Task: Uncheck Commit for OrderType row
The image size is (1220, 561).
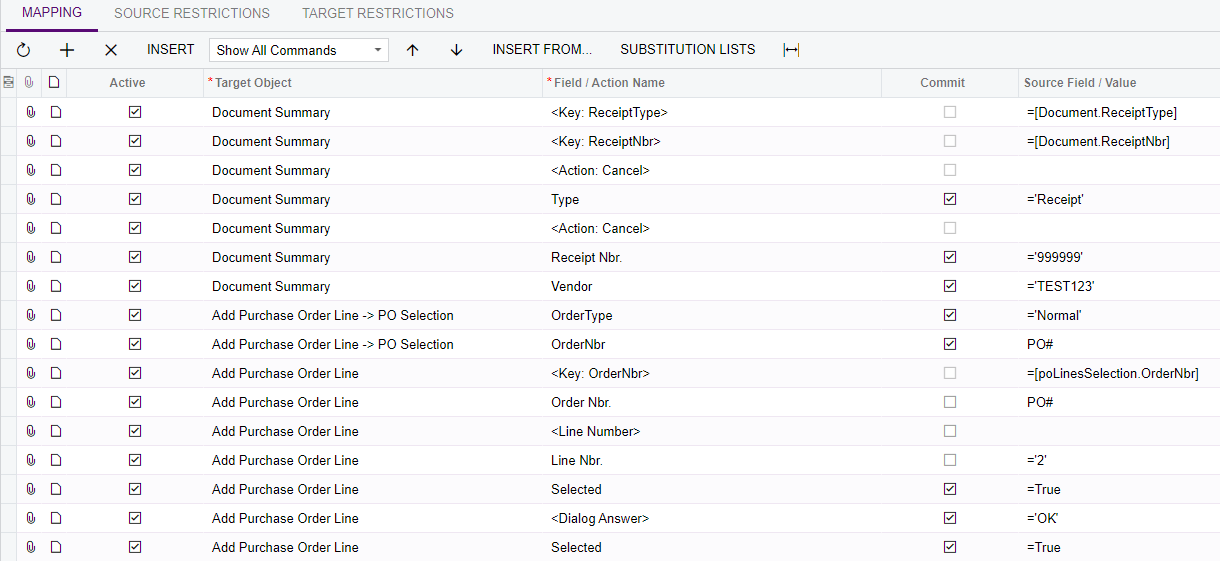Action: (x=950, y=315)
